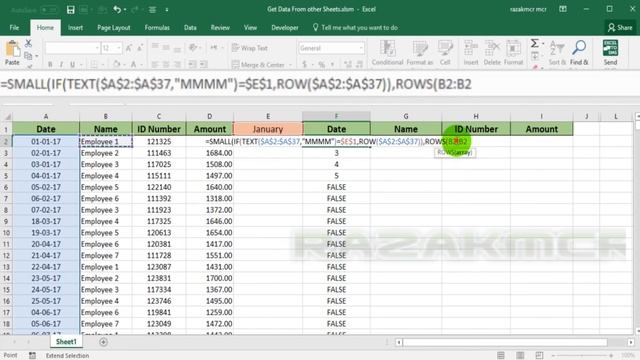Switch to the Insert tab
This screenshot has height=360, width=640.
(76, 27)
